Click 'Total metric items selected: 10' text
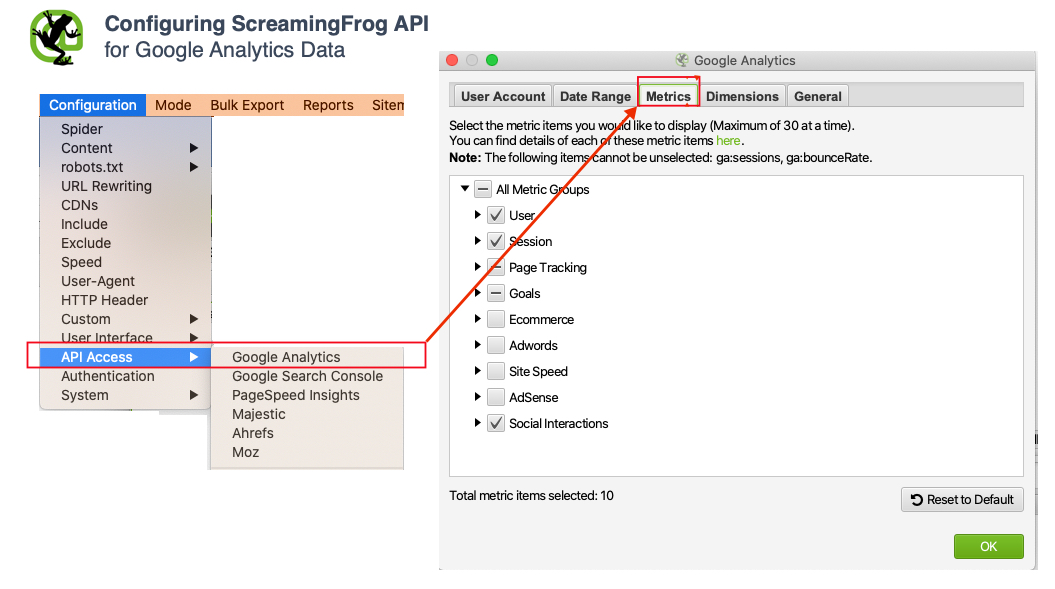Screen dimensions: 1055x589 (x=532, y=495)
